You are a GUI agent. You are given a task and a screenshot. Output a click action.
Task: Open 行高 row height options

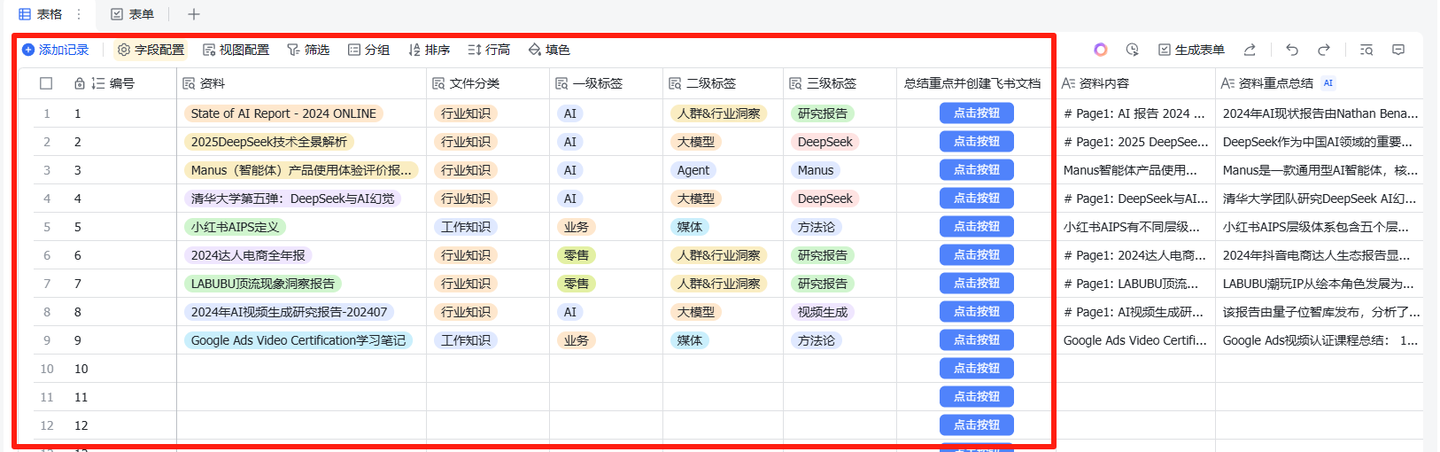489,50
